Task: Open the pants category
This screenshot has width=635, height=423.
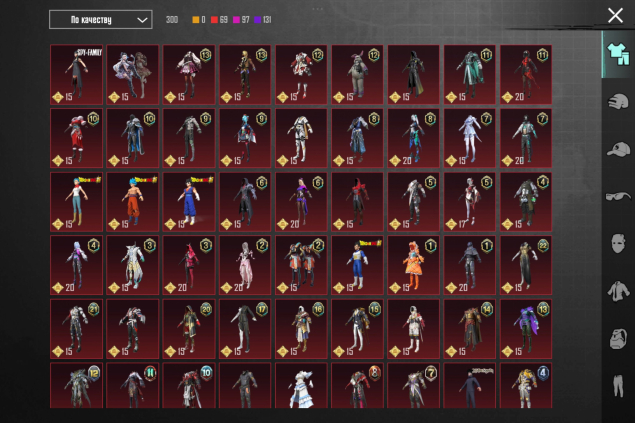Action: click(x=618, y=386)
